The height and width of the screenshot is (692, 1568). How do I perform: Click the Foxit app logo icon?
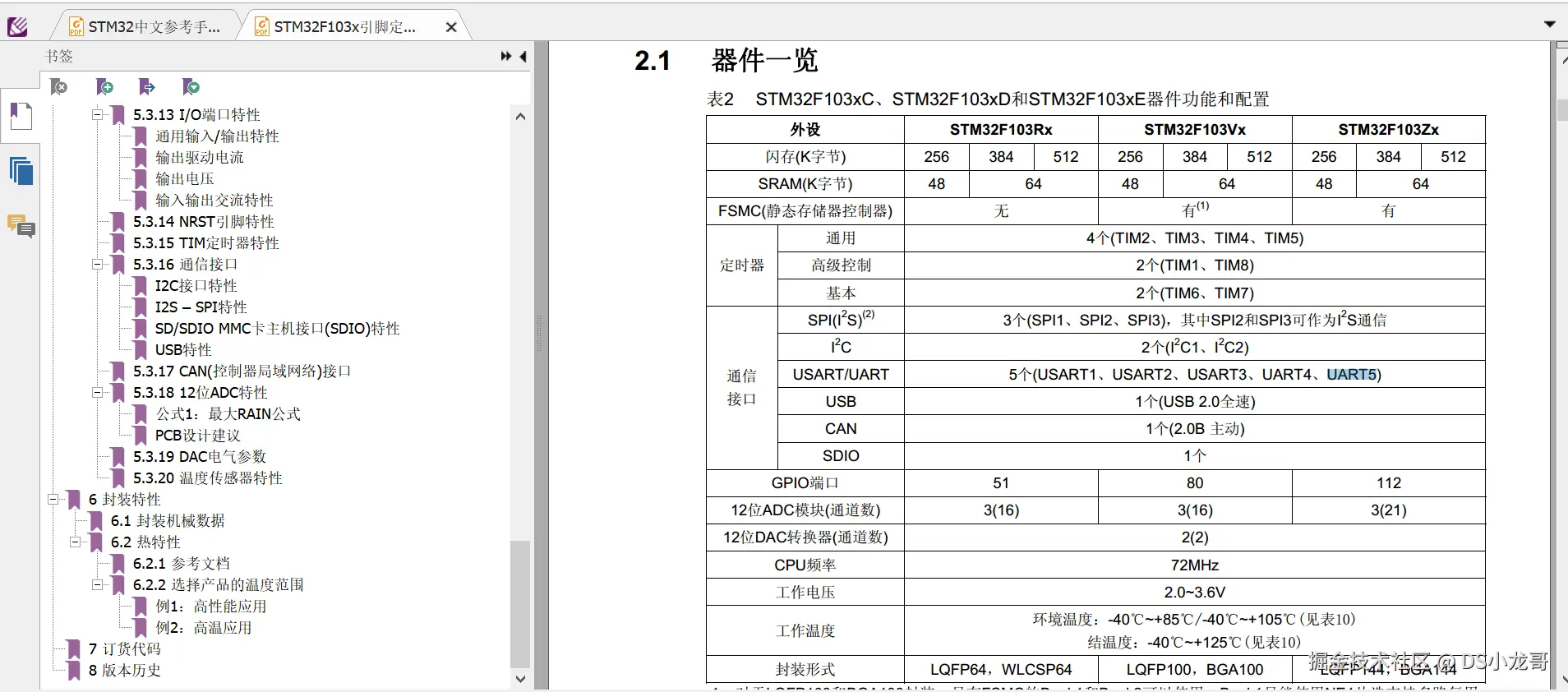pos(17,26)
